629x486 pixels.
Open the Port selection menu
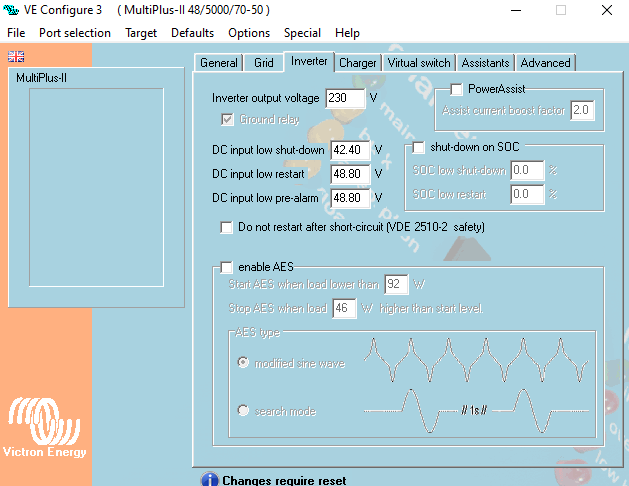click(x=75, y=33)
